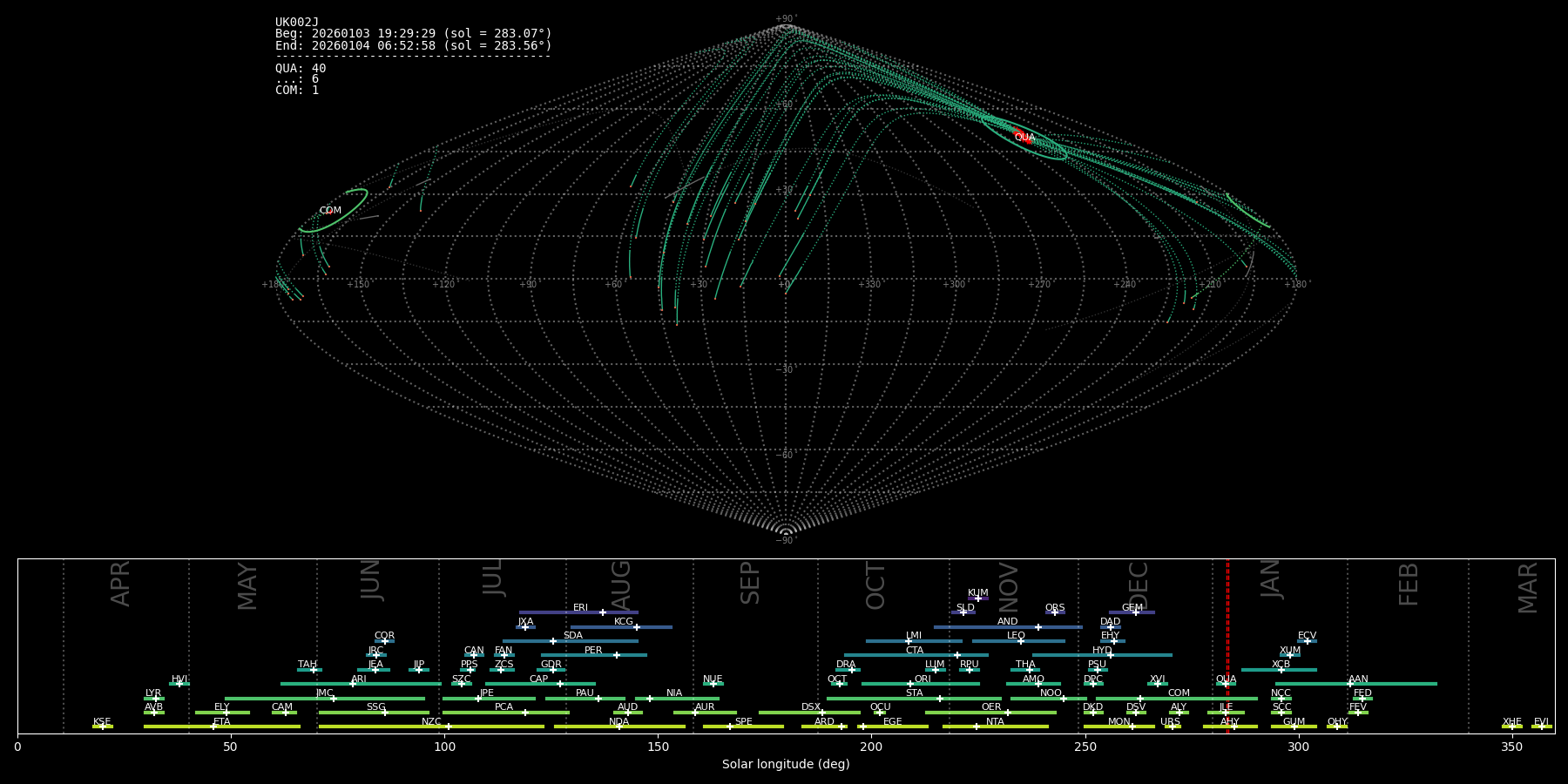This screenshot has height=784, width=1568.
Task: Click the QUA radiant label on sky map
Action: (1024, 138)
